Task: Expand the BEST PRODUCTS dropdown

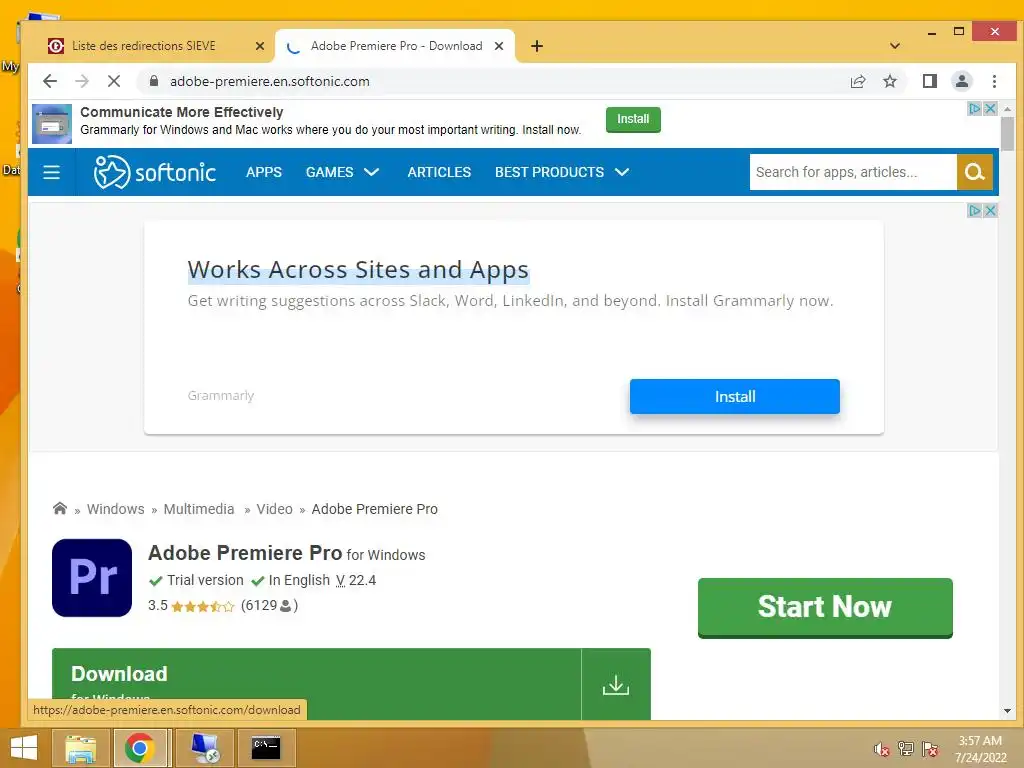Action: (562, 172)
